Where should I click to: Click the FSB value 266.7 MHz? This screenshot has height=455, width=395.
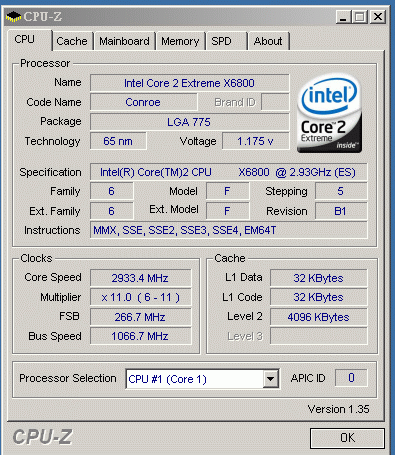(x=140, y=317)
